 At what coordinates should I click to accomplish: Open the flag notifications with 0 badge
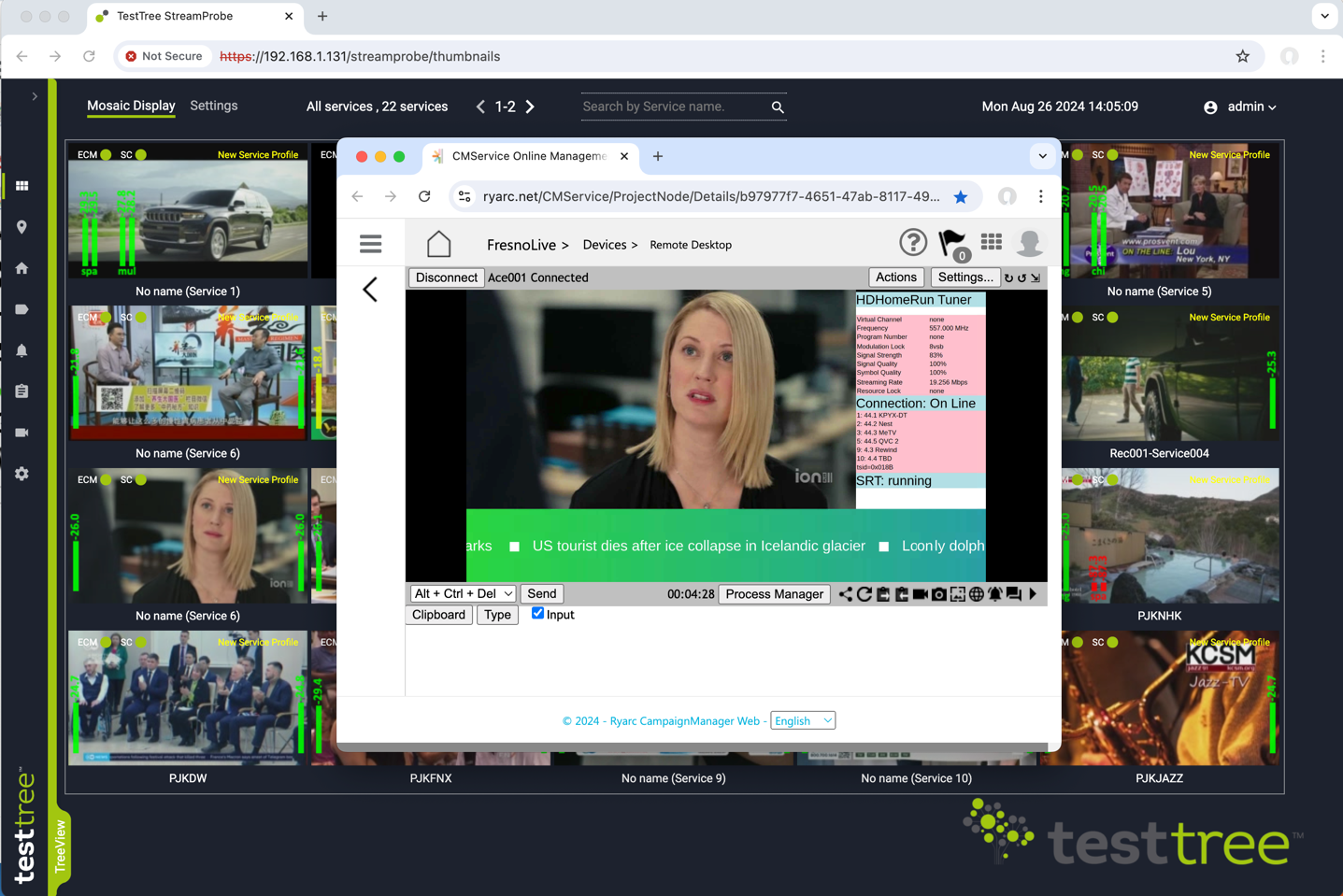pyautogui.click(x=953, y=245)
